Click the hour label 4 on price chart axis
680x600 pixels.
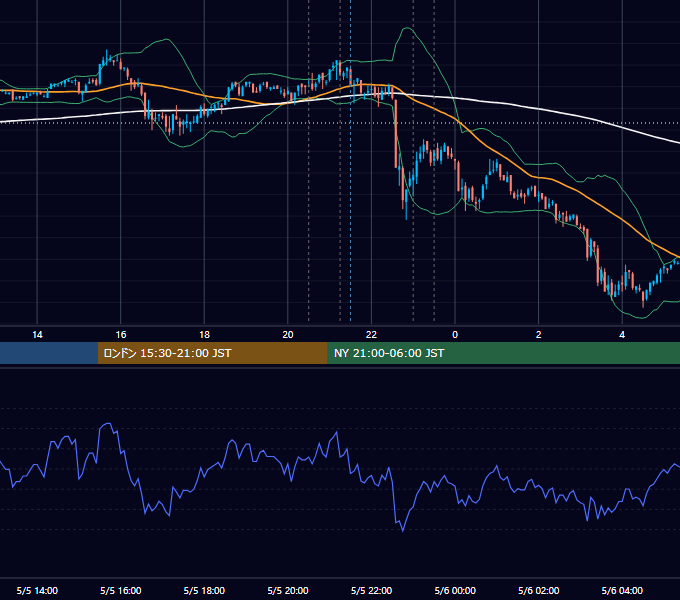click(x=622, y=335)
